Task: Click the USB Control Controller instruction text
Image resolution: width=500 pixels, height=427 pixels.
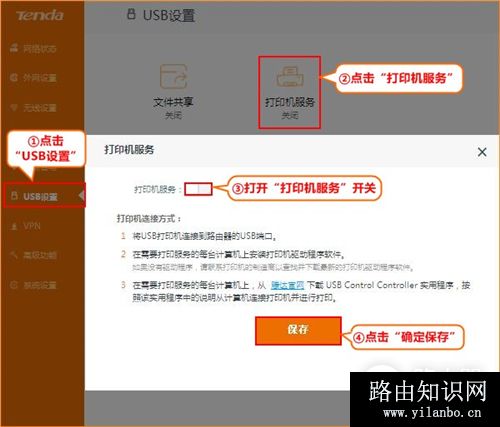Action: 301,291
